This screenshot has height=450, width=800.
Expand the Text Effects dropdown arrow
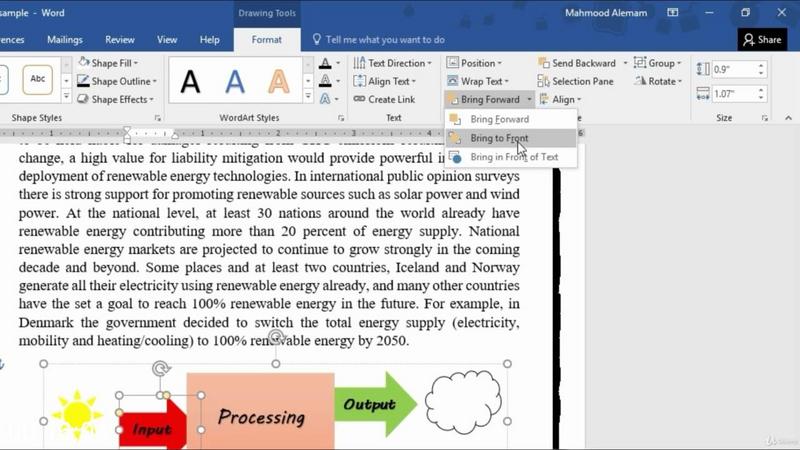337,99
